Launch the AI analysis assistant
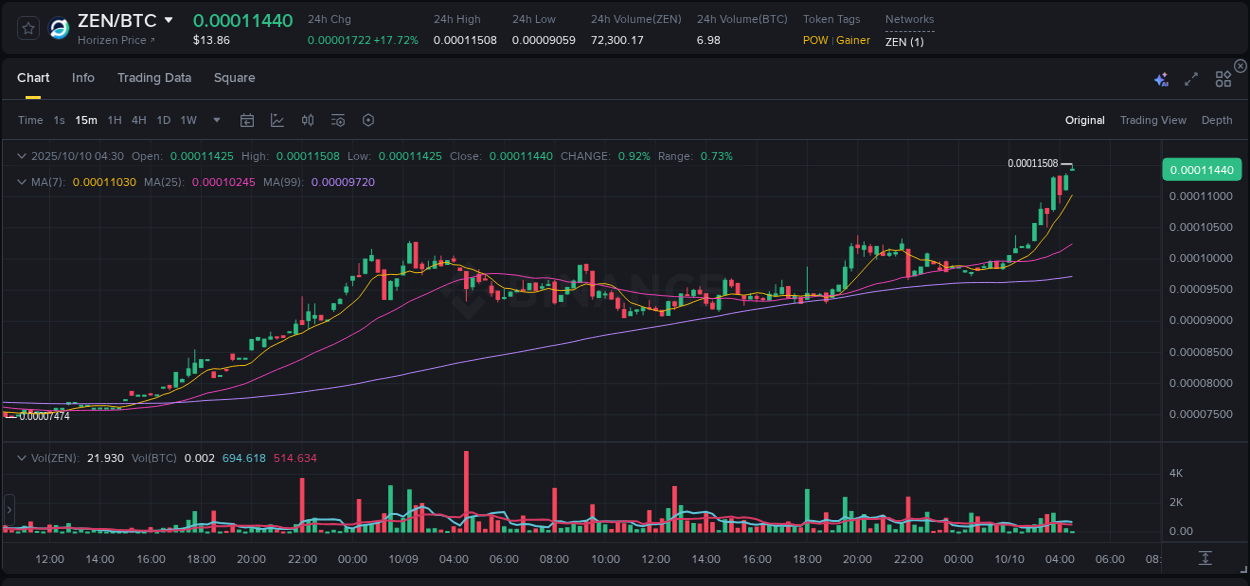This screenshot has width=1250, height=586. point(1160,78)
